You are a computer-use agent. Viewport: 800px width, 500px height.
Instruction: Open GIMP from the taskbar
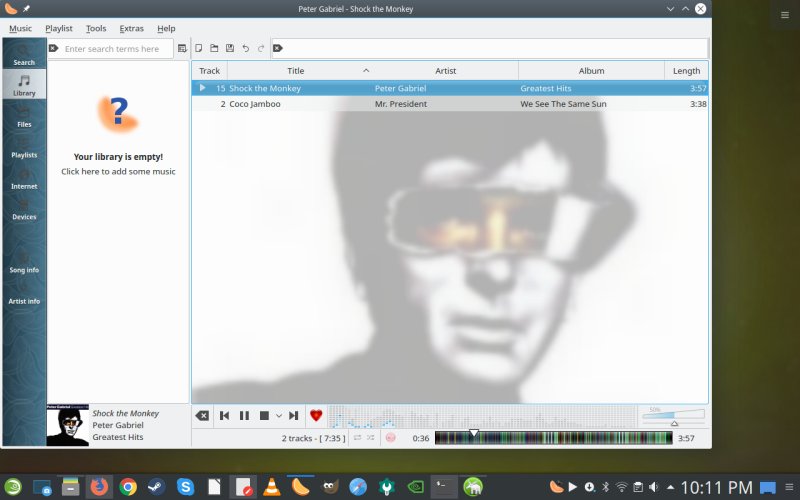[x=330, y=487]
